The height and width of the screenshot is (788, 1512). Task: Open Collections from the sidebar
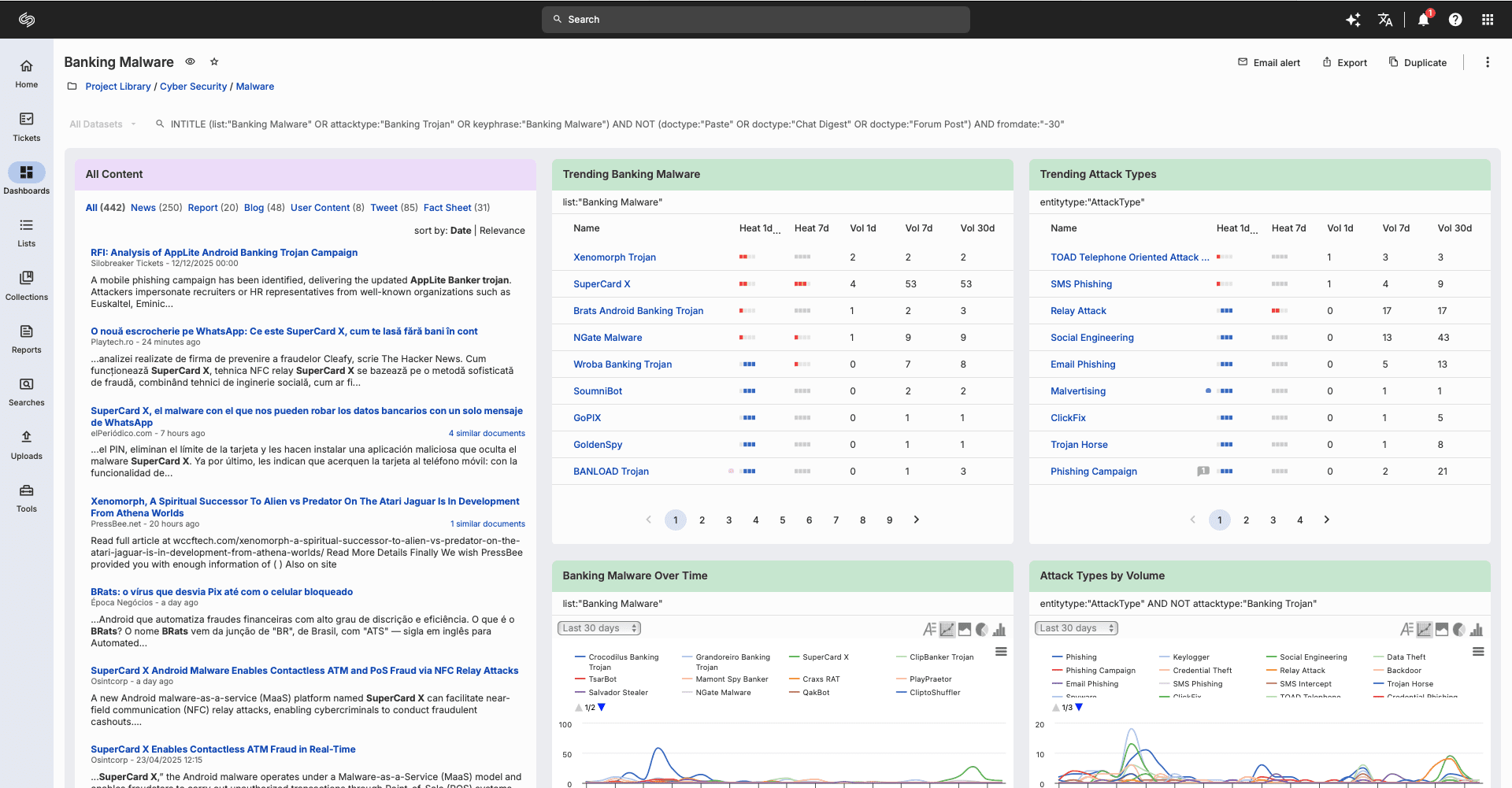tap(27, 286)
